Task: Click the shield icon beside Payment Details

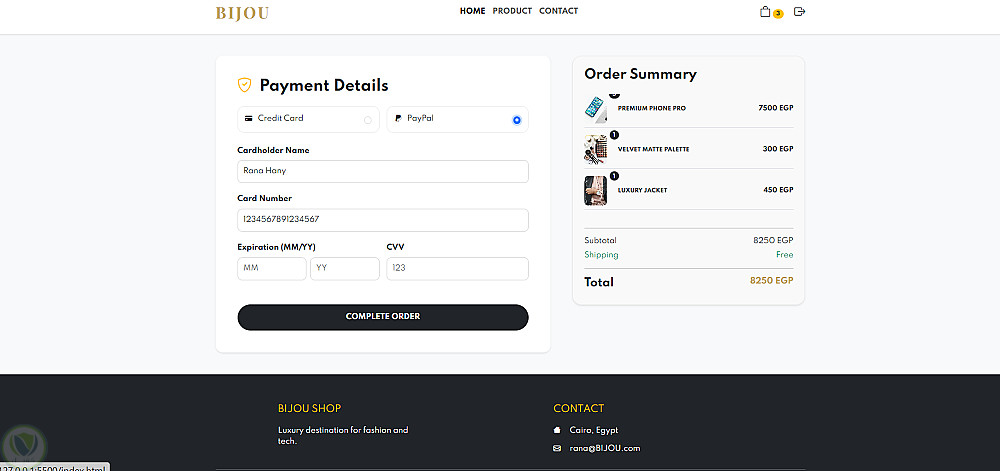Action: tap(244, 85)
